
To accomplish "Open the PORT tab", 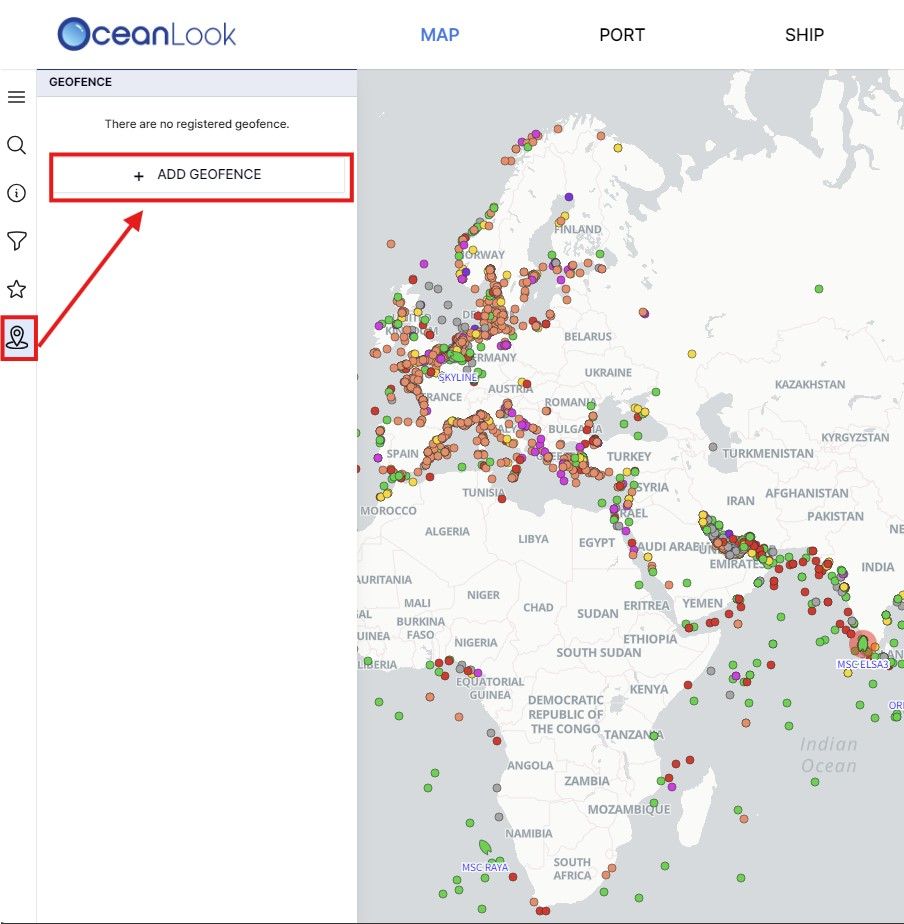I will coord(621,35).
